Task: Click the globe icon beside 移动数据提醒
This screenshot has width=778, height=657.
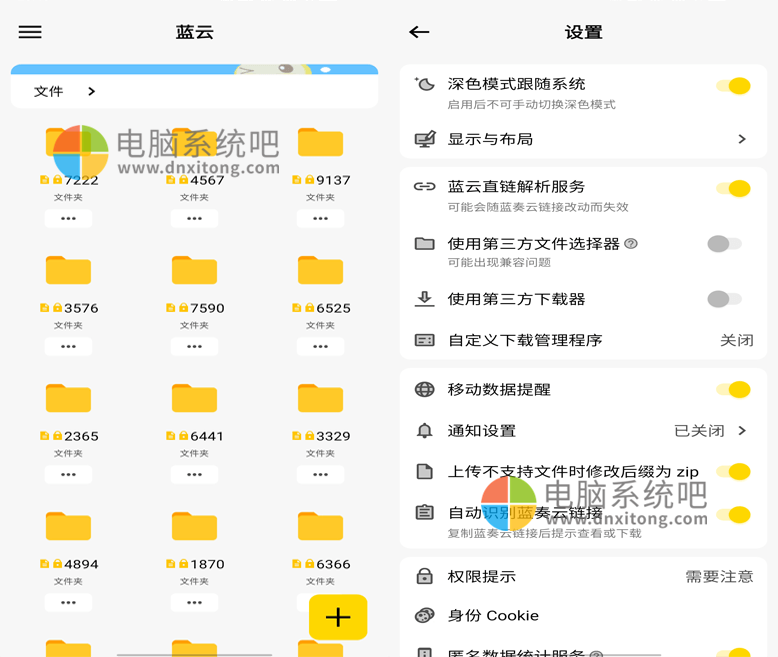Action: click(x=425, y=390)
